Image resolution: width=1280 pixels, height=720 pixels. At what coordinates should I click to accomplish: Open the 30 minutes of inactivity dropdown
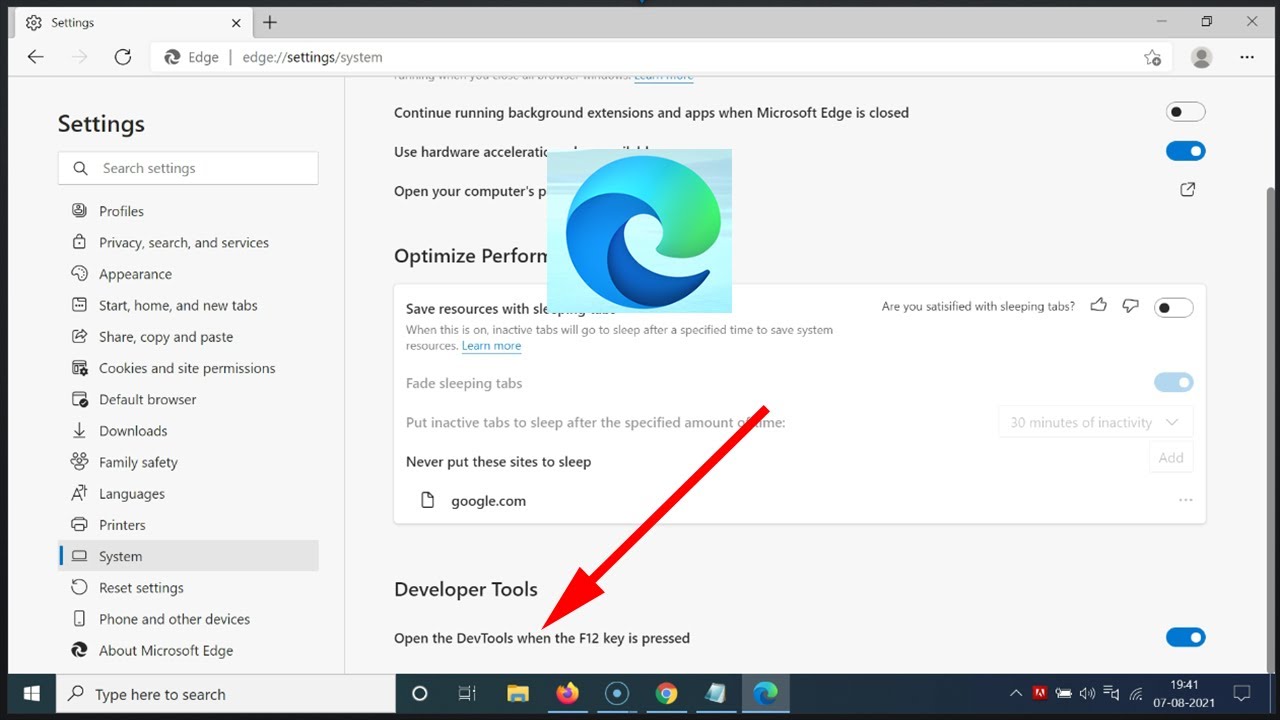(x=1096, y=422)
